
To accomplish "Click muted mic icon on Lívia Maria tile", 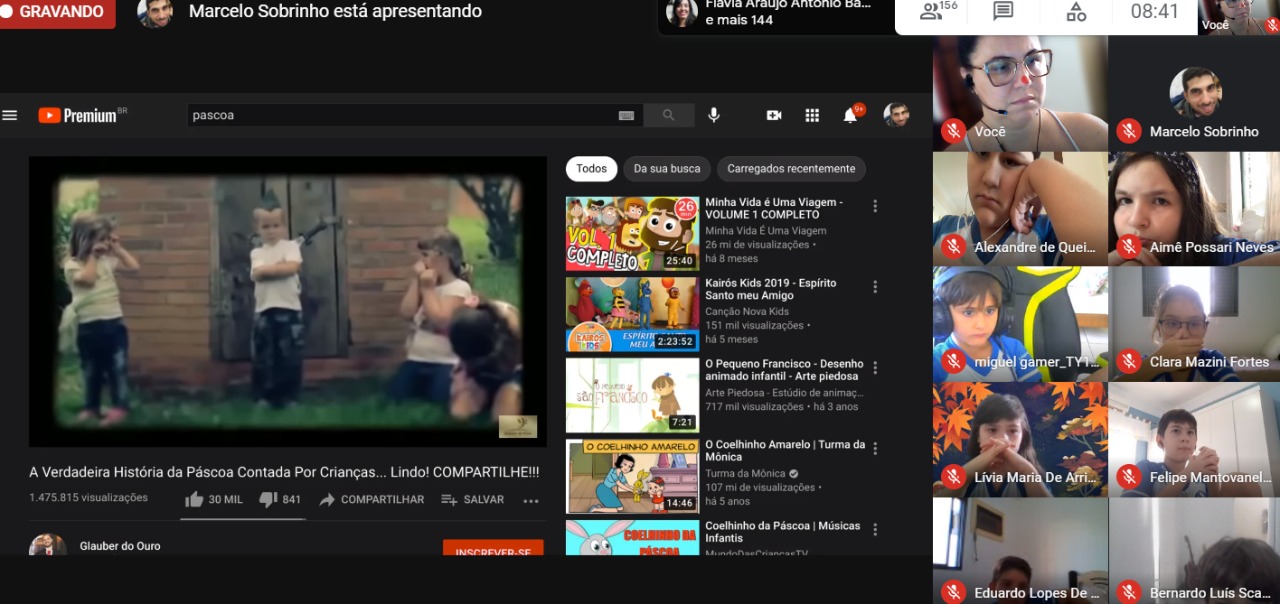I will pos(953,477).
